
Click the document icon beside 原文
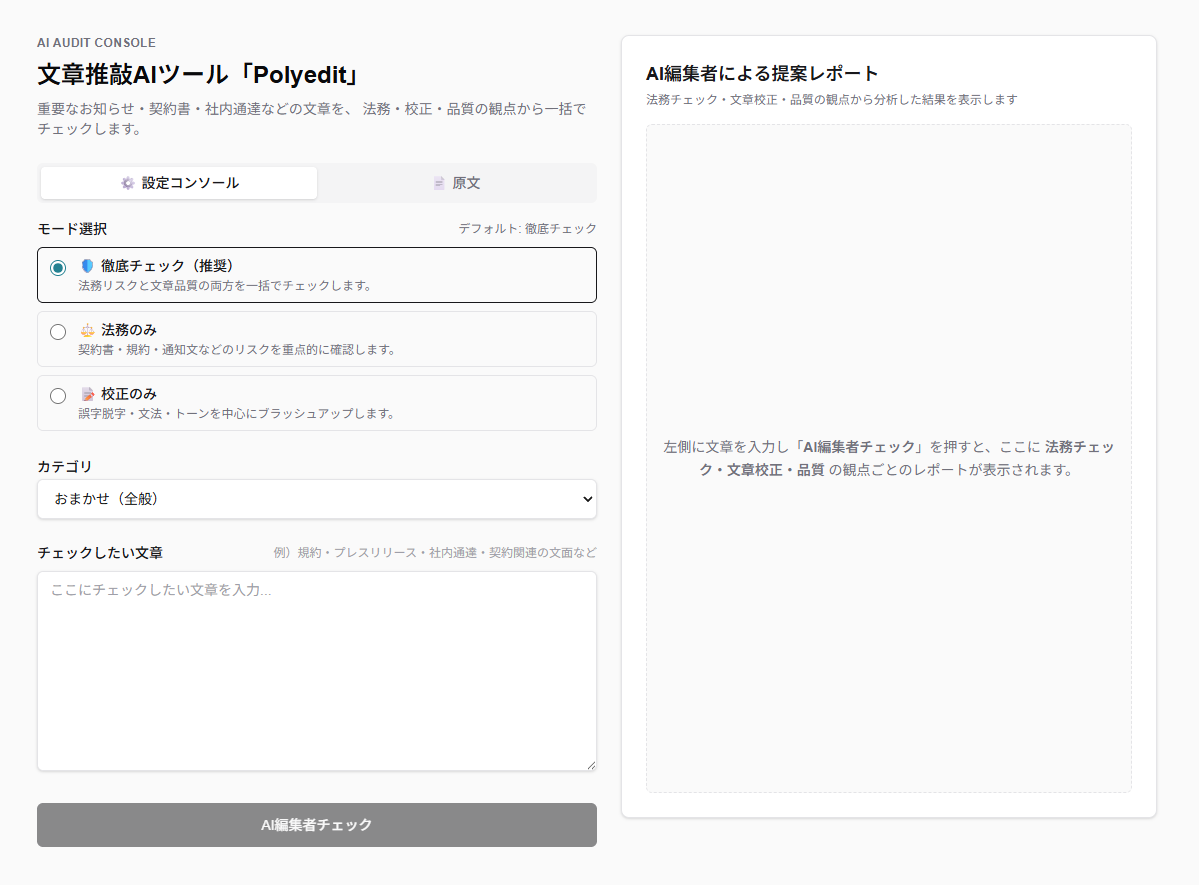(x=439, y=183)
